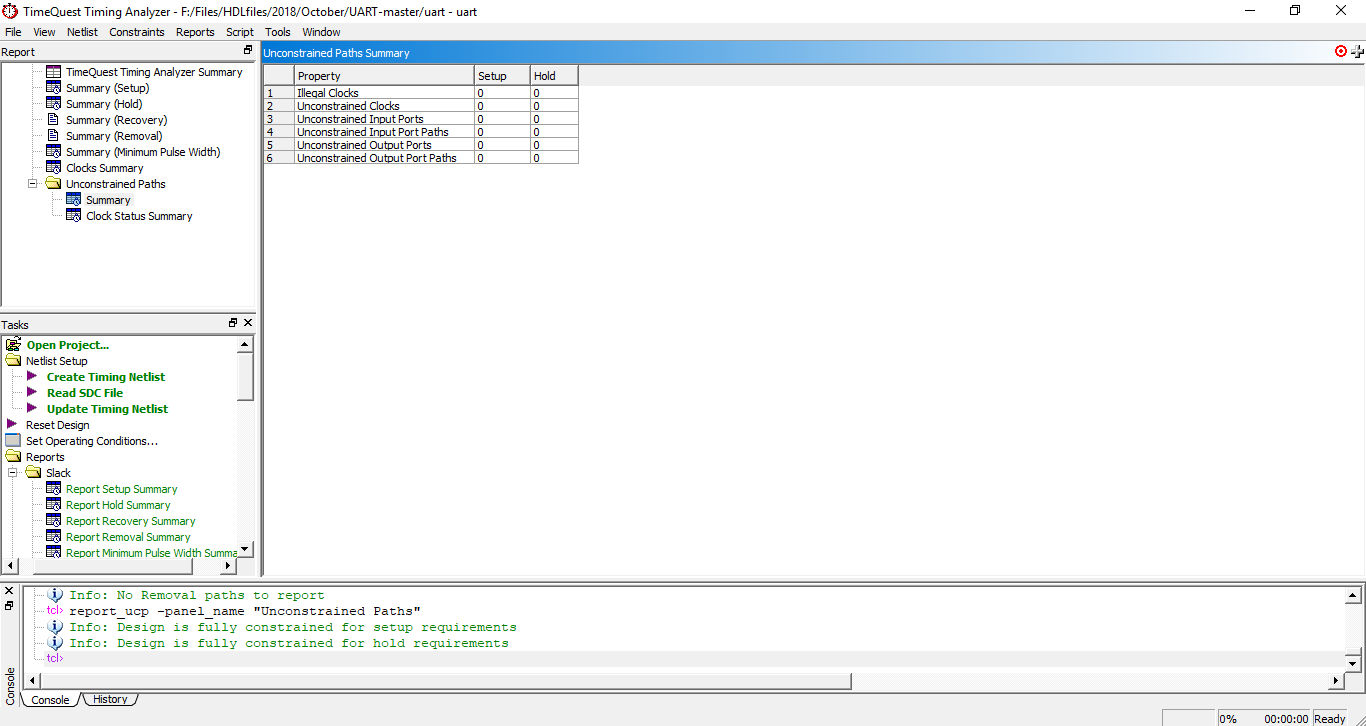This screenshot has width=1366, height=726.
Task: Undock the Report panel
Action: pyautogui.click(x=248, y=50)
